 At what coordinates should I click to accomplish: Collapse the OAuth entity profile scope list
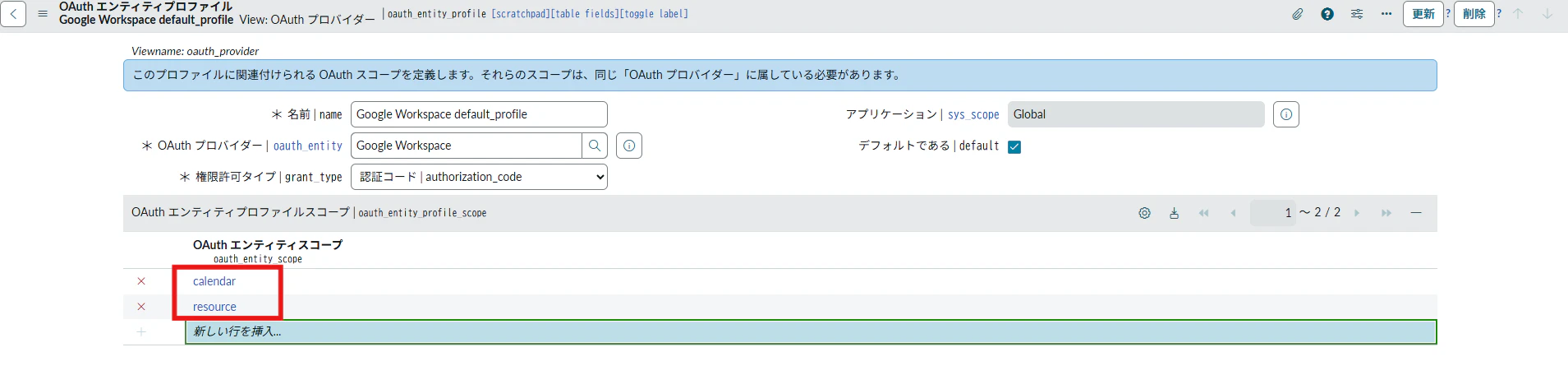[x=1416, y=213]
